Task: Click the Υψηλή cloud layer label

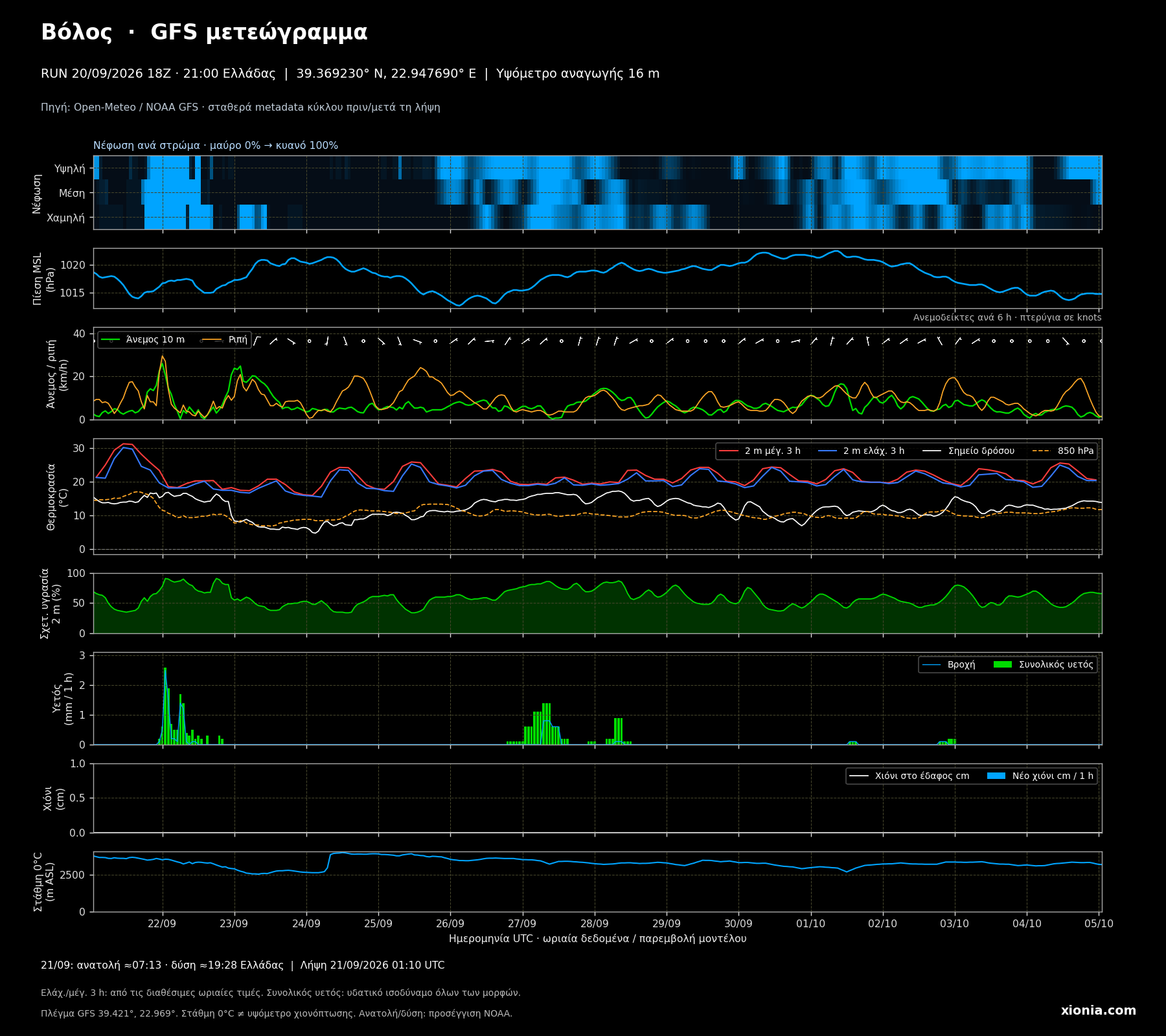Action: pos(70,169)
